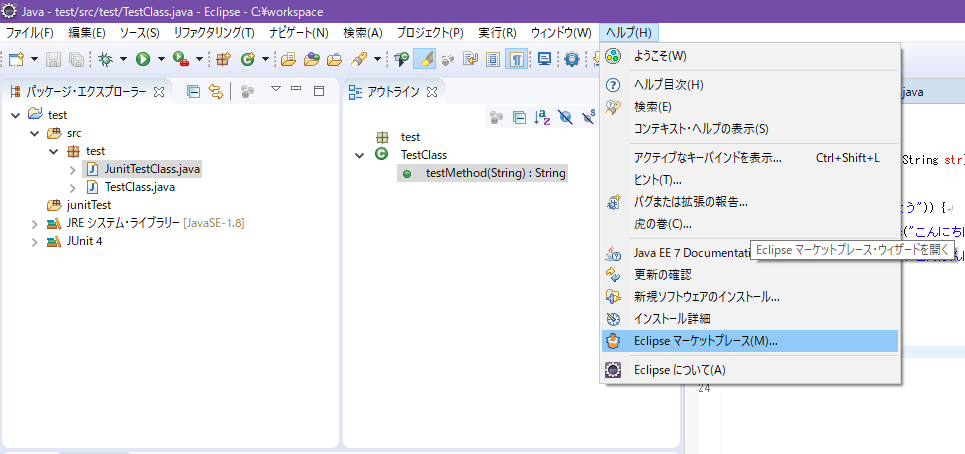Click the Open Resource briefcase-folder icon
This screenshot has height=454, width=965.
334,59
